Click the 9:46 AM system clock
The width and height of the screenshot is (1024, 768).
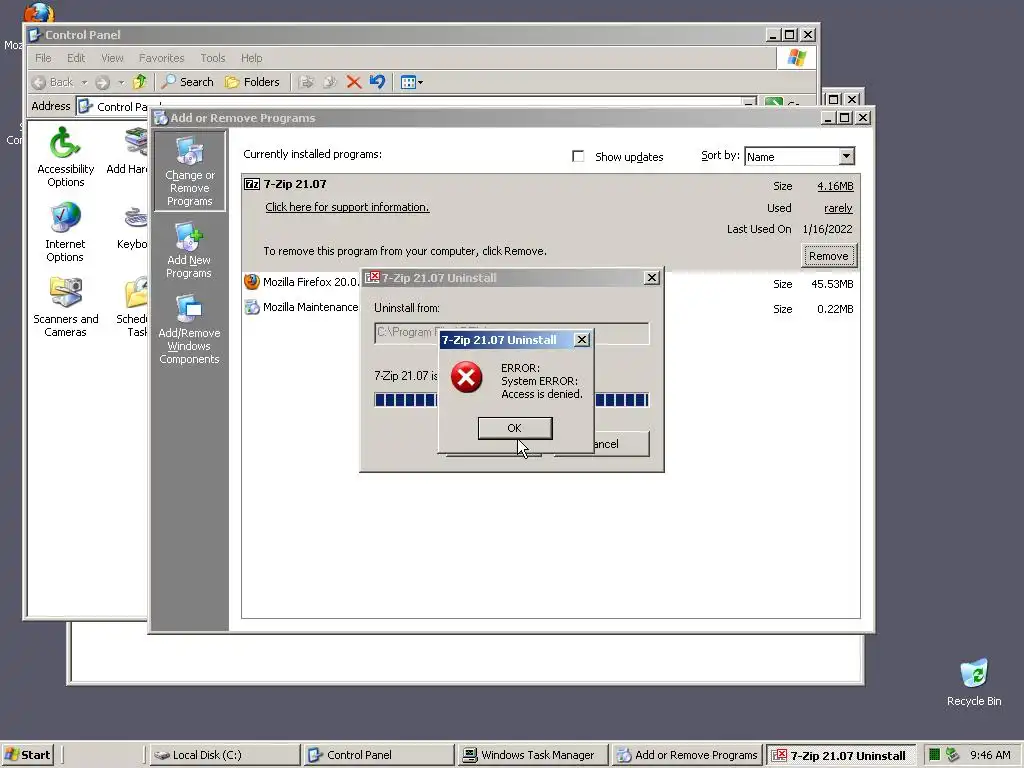click(x=990, y=755)
